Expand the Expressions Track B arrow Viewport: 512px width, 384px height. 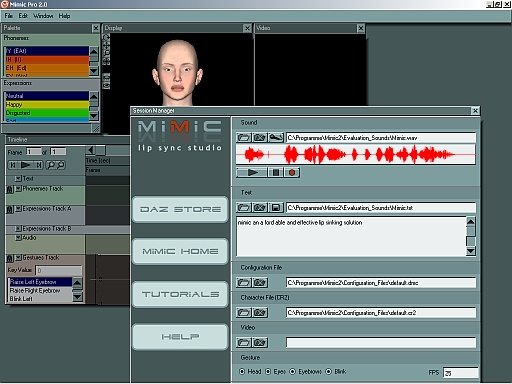click(x=18, y=229)
